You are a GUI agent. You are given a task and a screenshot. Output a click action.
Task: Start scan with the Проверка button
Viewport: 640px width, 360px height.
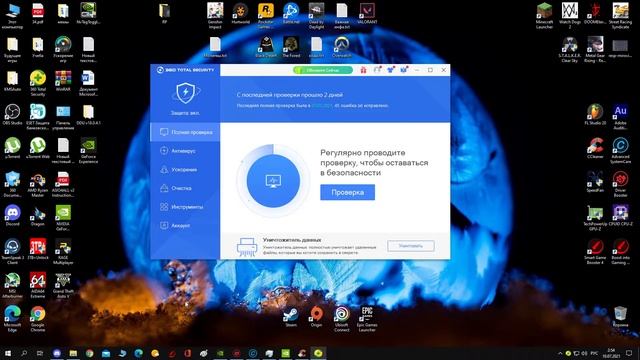tap(347, 192)
